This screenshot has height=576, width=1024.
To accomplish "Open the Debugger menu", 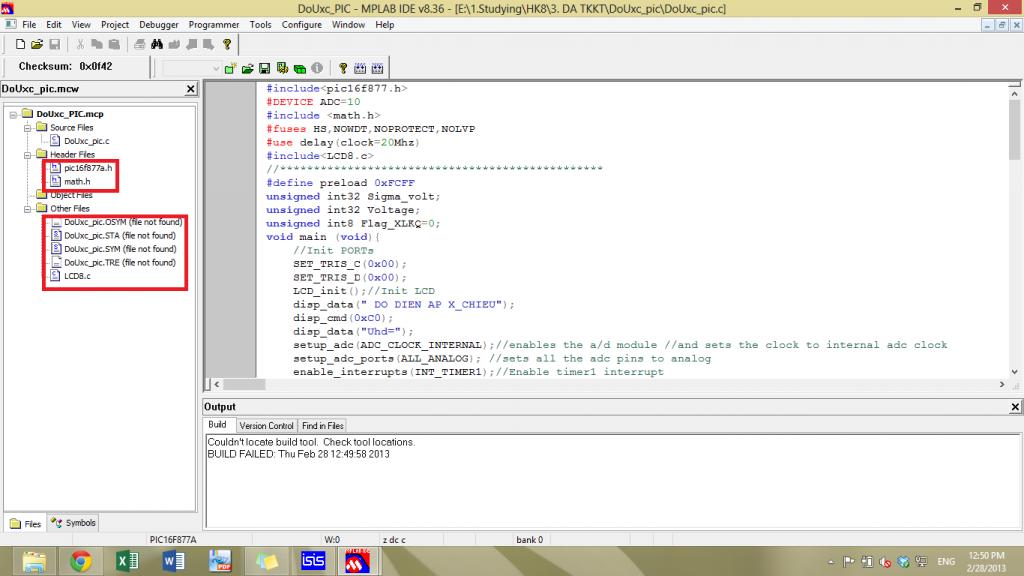I will (x=159, y=24).
